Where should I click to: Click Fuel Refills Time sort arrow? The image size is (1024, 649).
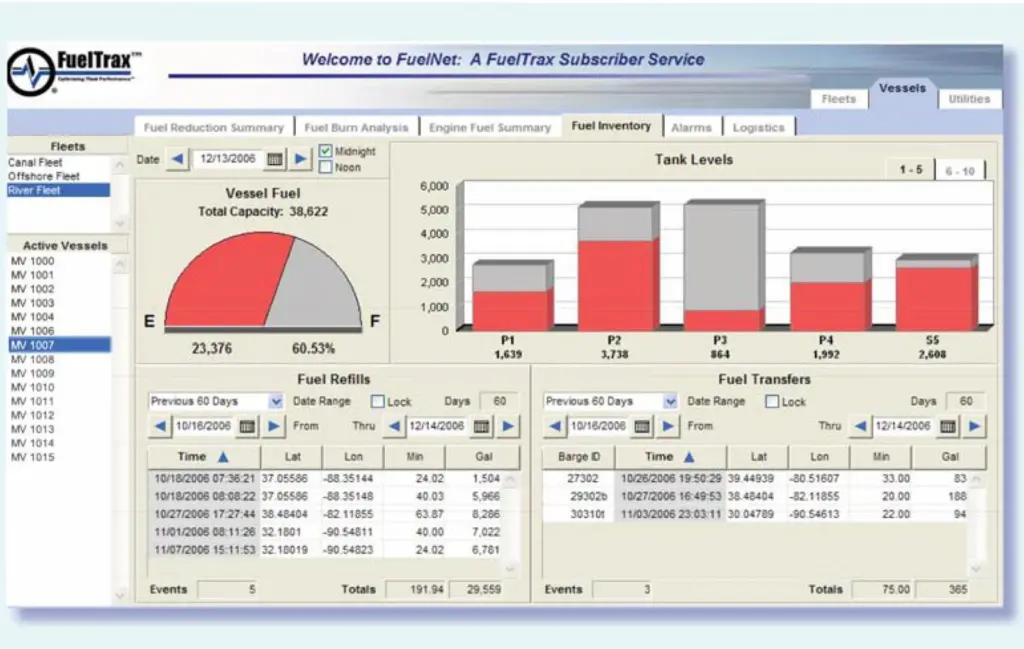click(x=223, y=457)
